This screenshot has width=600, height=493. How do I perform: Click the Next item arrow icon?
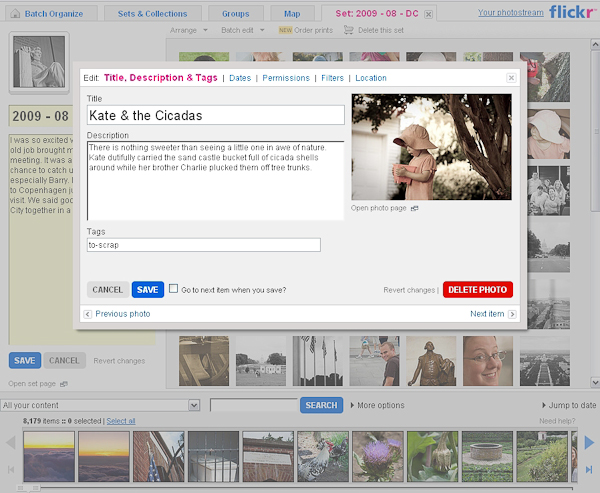click(513, 314)
